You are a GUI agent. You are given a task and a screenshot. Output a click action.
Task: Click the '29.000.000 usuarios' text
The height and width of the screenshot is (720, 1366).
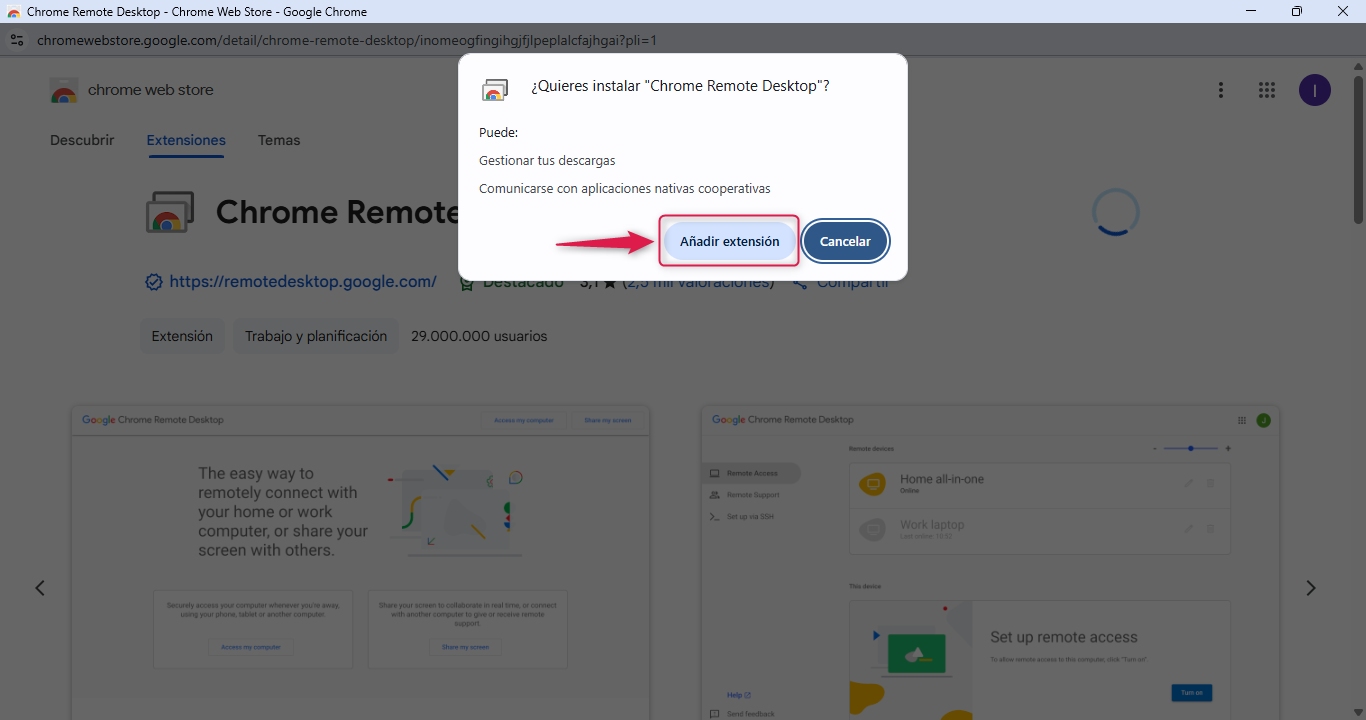(479, 336)
